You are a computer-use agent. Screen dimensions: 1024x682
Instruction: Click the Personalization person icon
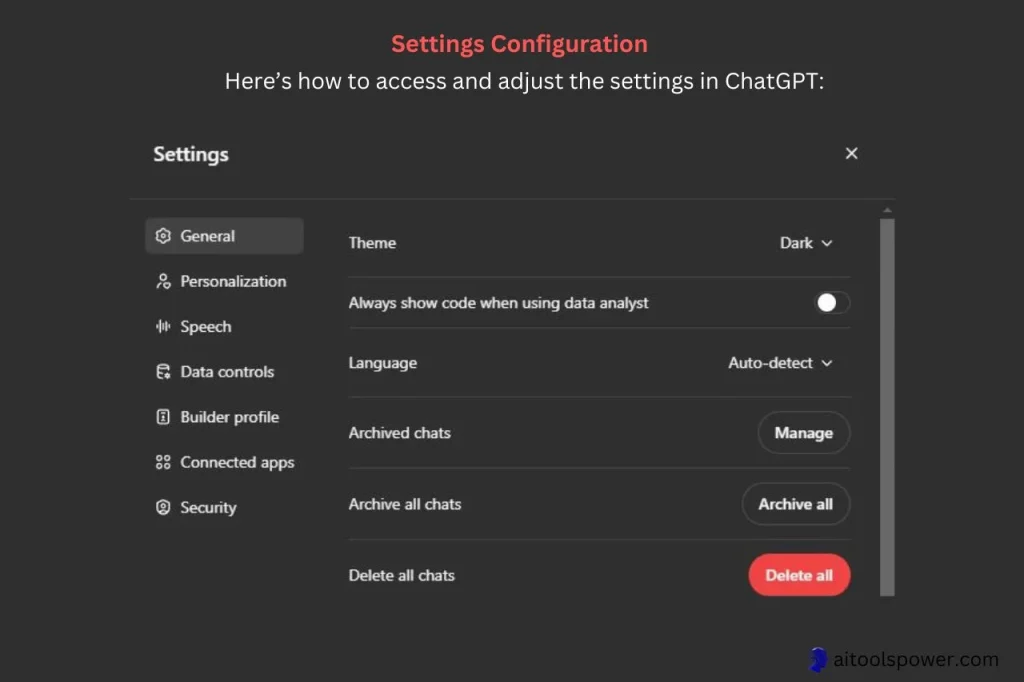(x=163, y=282)
